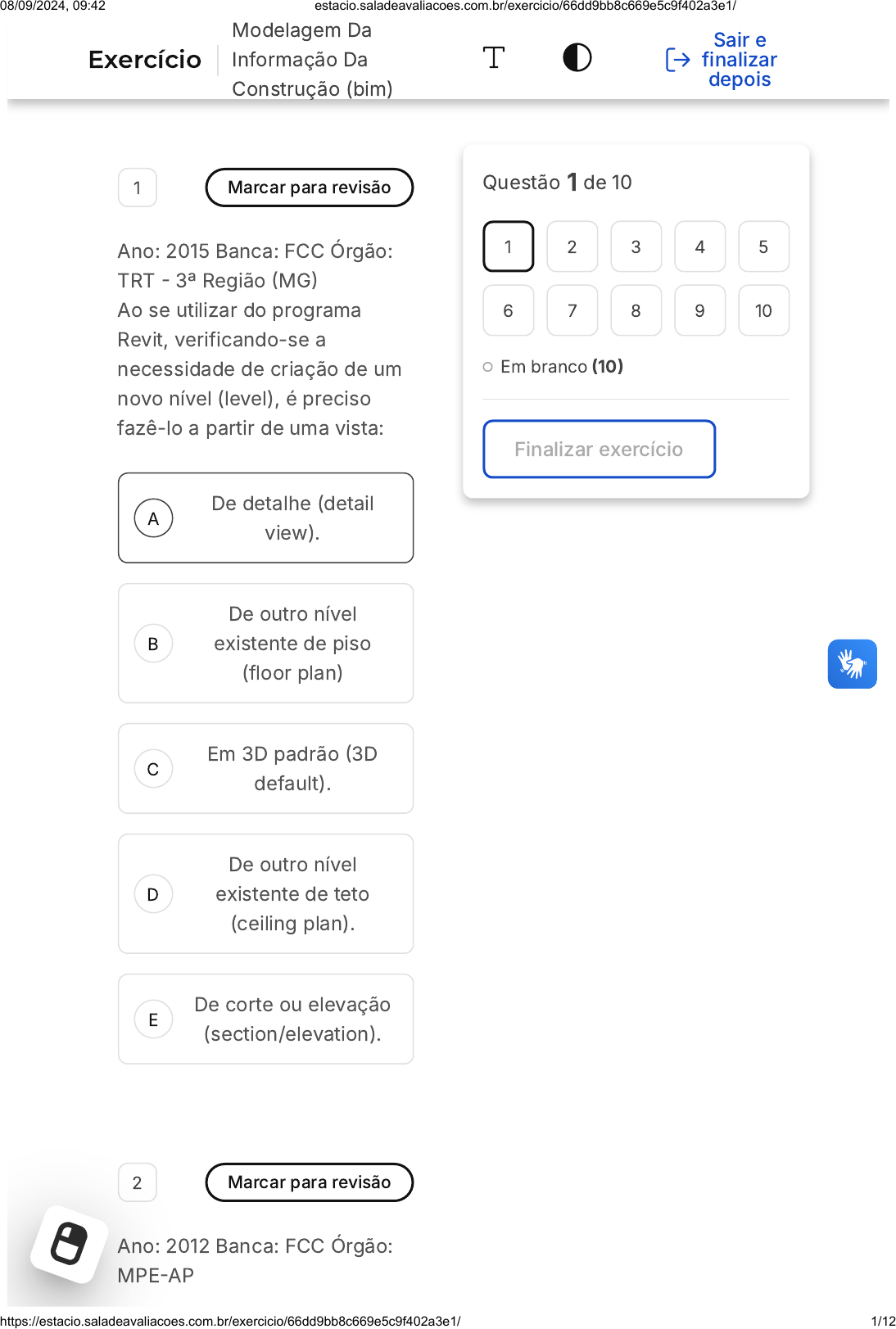Image resolution: width=896 pixels, height=1329 pixels.
Task: Go to question 5 in navigator
Action: coord(763,246)
